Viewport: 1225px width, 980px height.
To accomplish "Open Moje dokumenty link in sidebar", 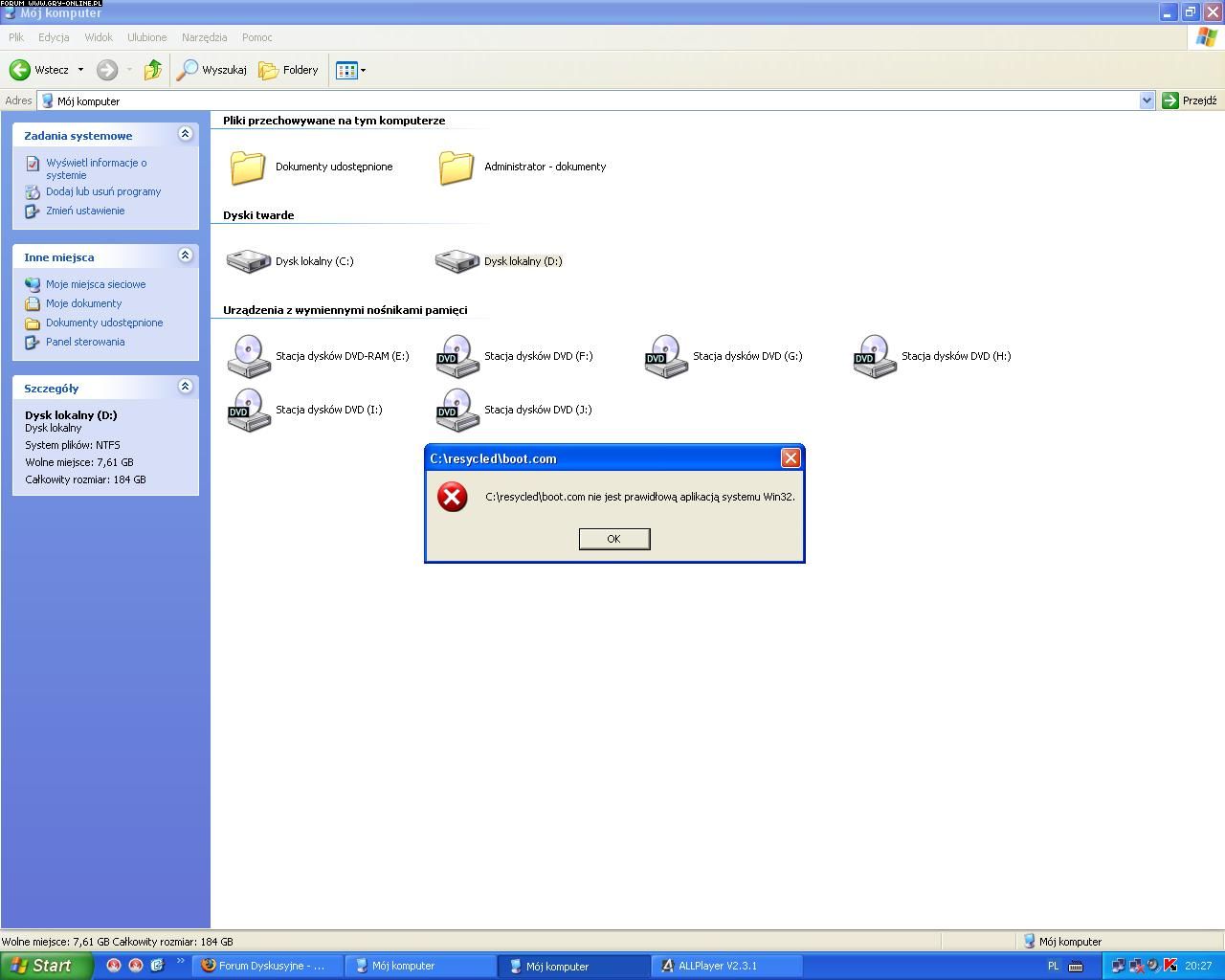I will point(83,303).
